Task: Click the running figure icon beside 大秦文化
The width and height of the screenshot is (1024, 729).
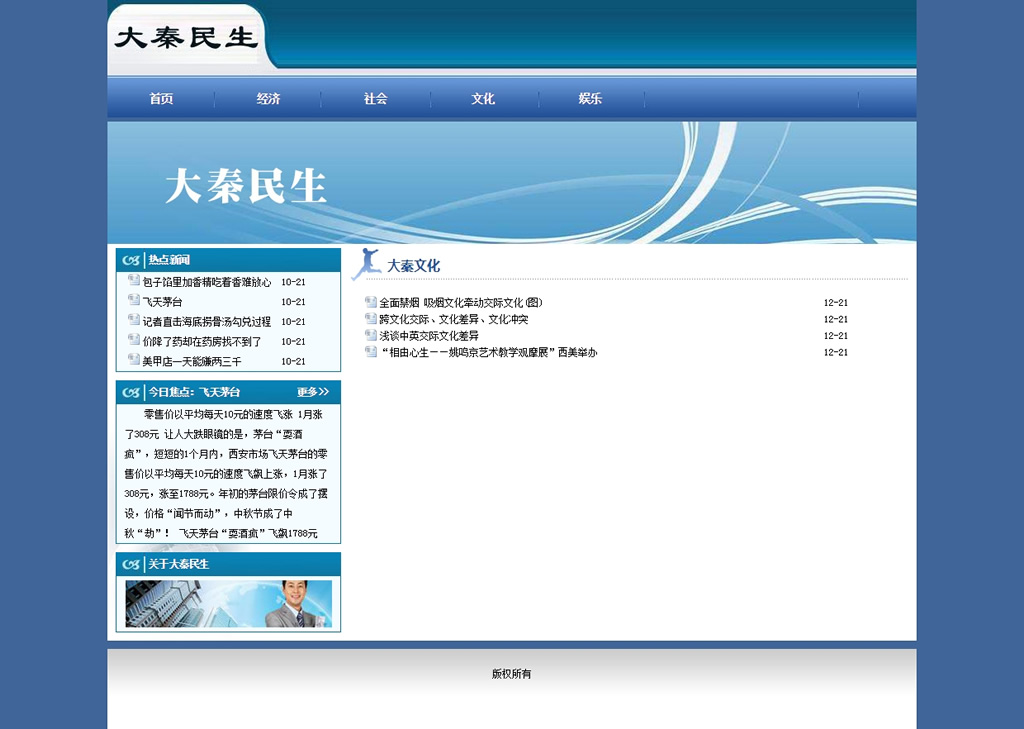Action: 366,264
